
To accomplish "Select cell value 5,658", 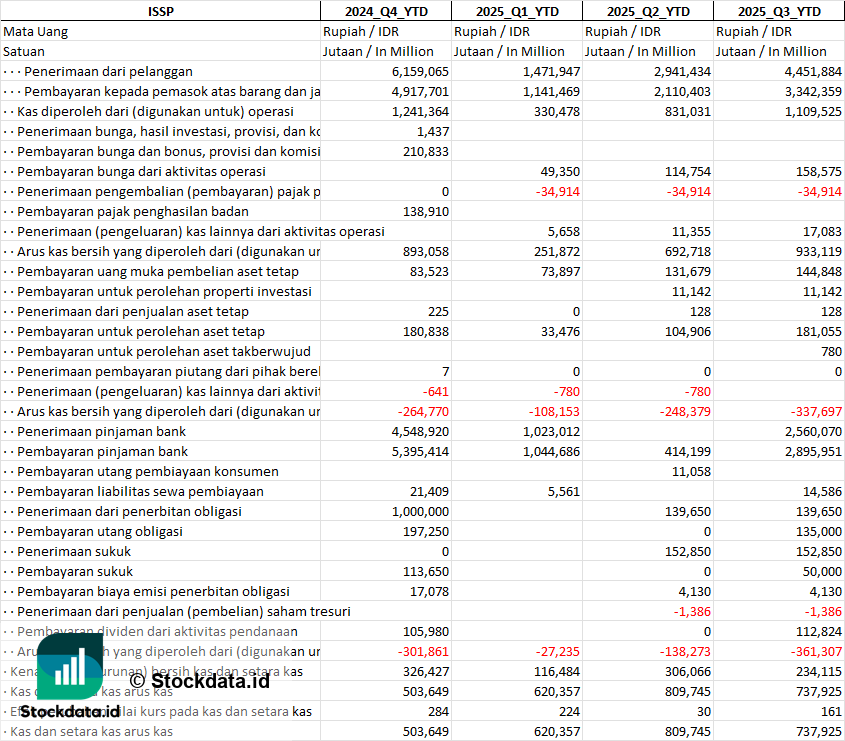I will click(564, 231).
